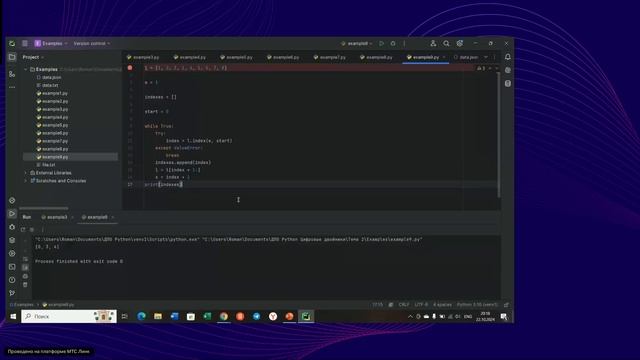Switch to the example3.py editor tab
This screenshot has width=640, height=360.
point(143,57)
